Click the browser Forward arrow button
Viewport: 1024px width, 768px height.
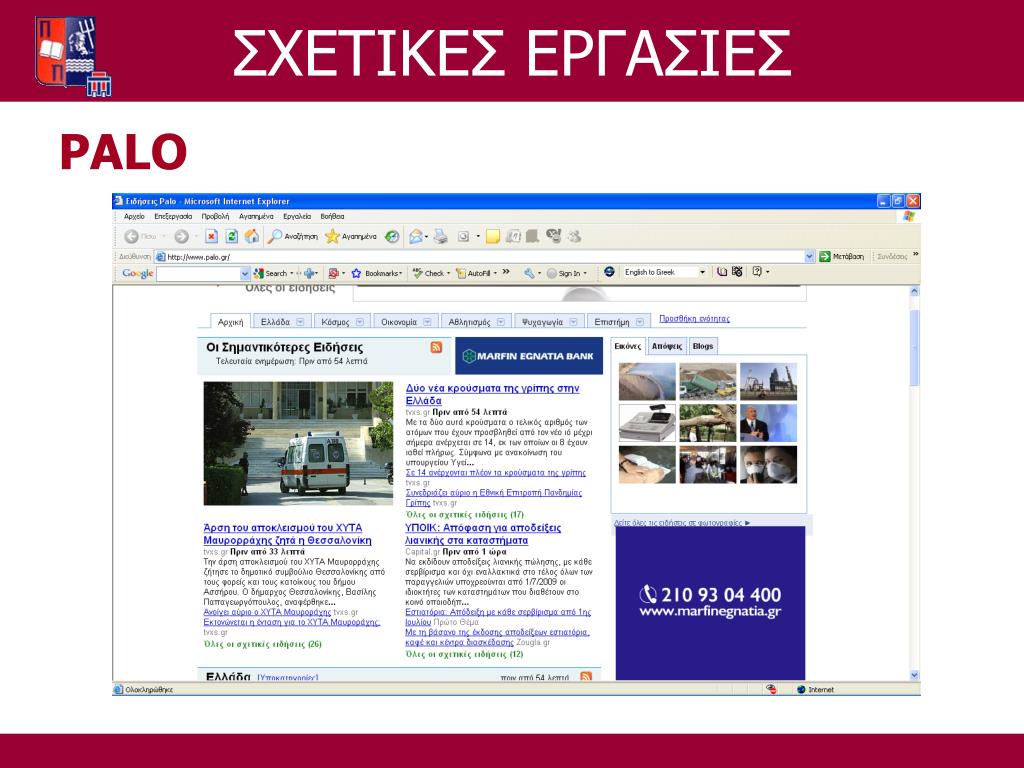(x=181, y=236)
